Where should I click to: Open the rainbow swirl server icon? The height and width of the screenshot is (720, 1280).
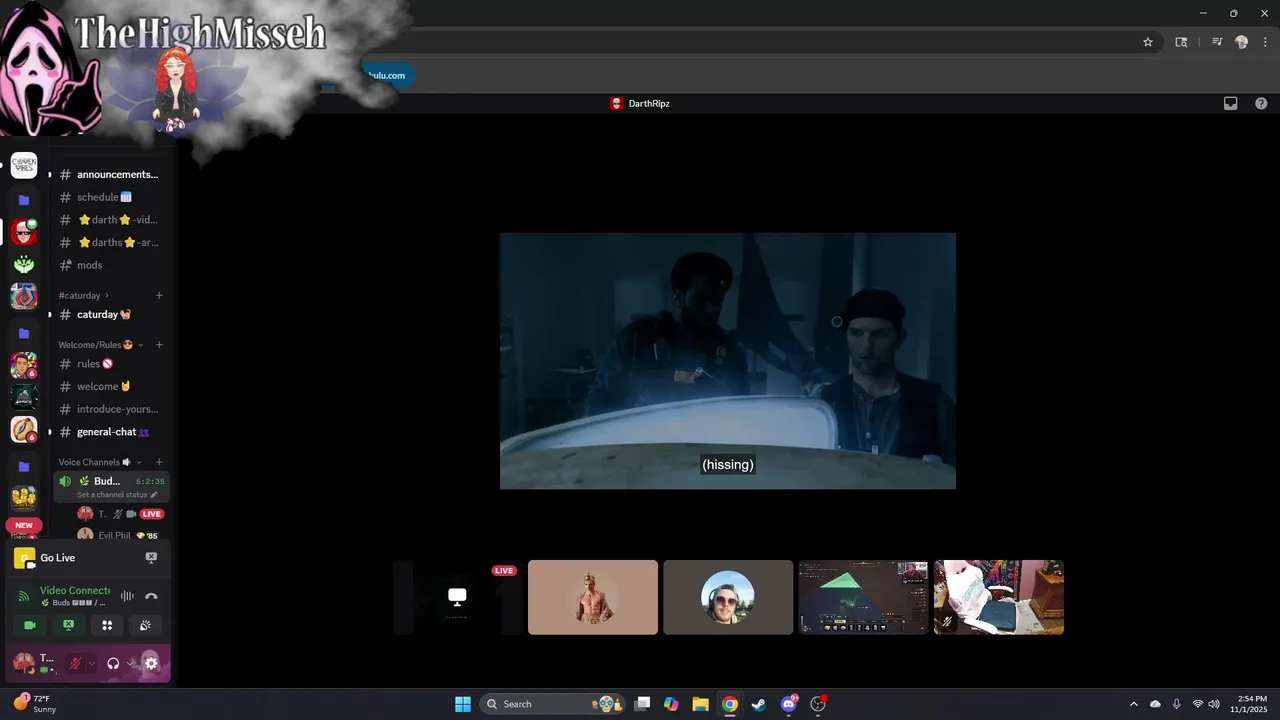pyautogui.click(x=24, y=296)
